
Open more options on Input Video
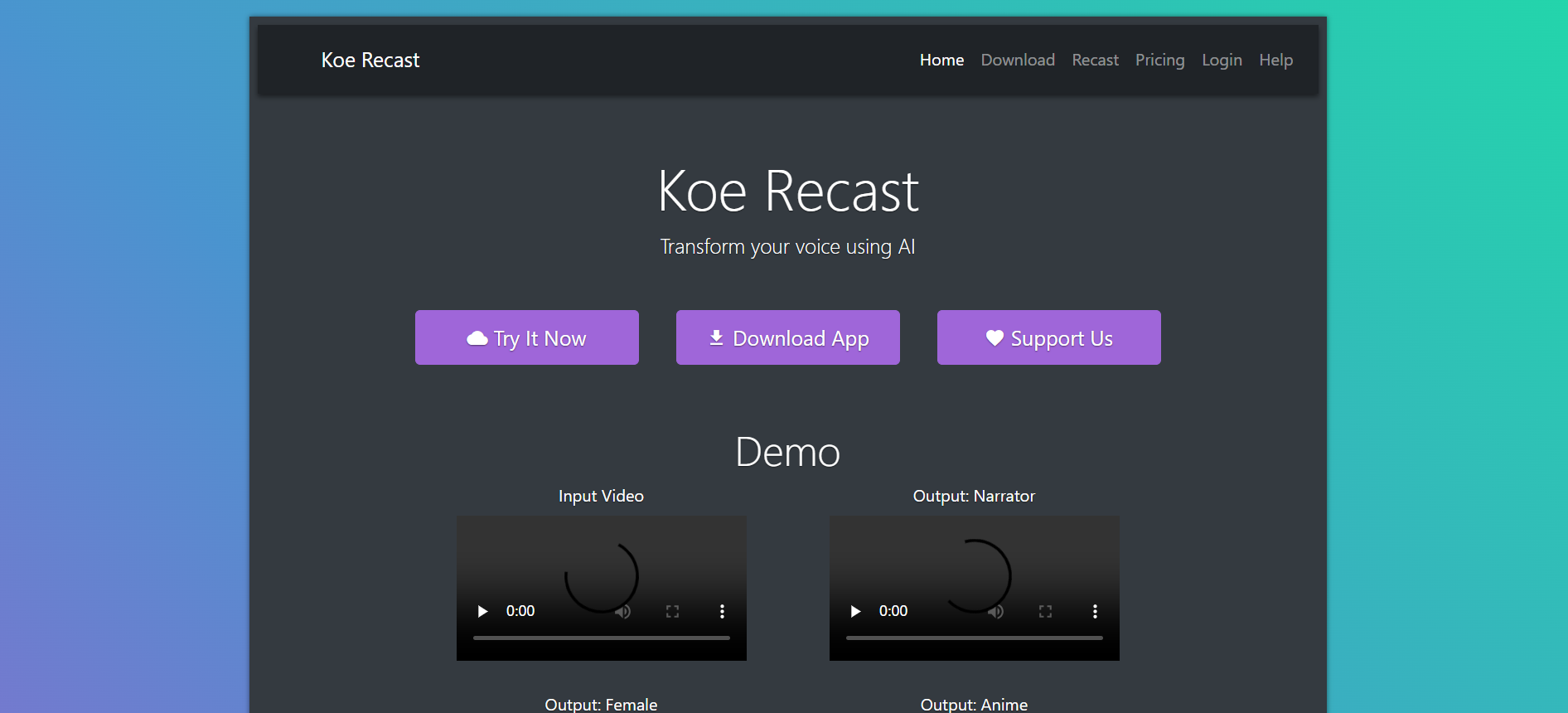coord(722,611)
